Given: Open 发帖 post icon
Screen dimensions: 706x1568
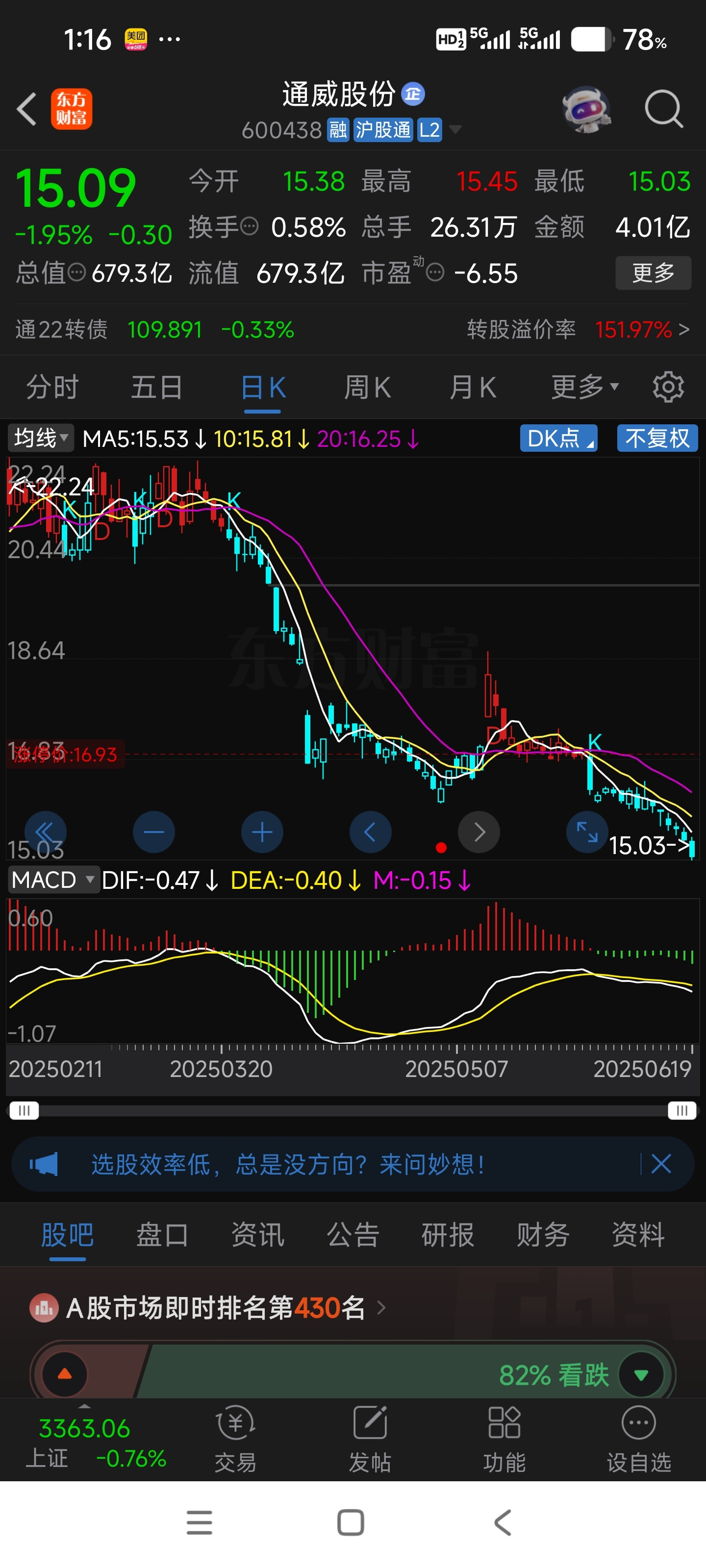Looking at the screenshot, I should click(370, 1439).
